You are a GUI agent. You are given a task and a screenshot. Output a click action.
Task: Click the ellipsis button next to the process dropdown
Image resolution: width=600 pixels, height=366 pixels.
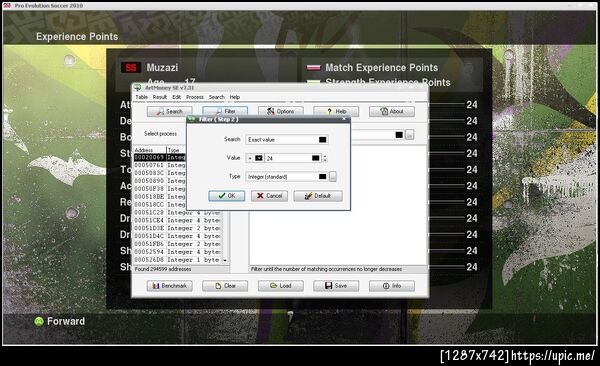pyautogui.click(x=409, y=135)
